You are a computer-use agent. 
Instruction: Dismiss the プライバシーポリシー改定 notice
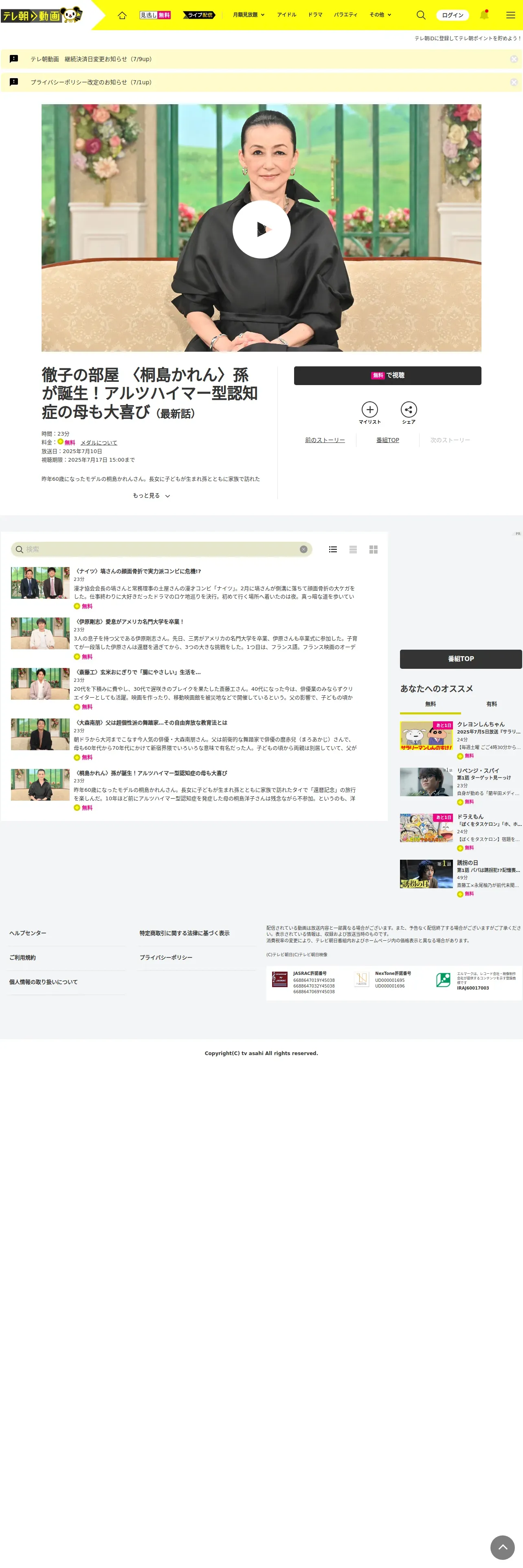pyautogui.click(x=514, y=82)
